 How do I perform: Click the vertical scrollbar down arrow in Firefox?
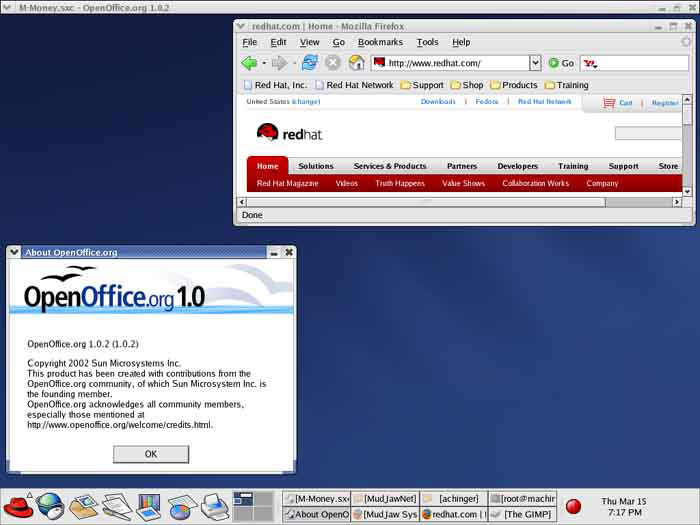click(x=687, y=191)
